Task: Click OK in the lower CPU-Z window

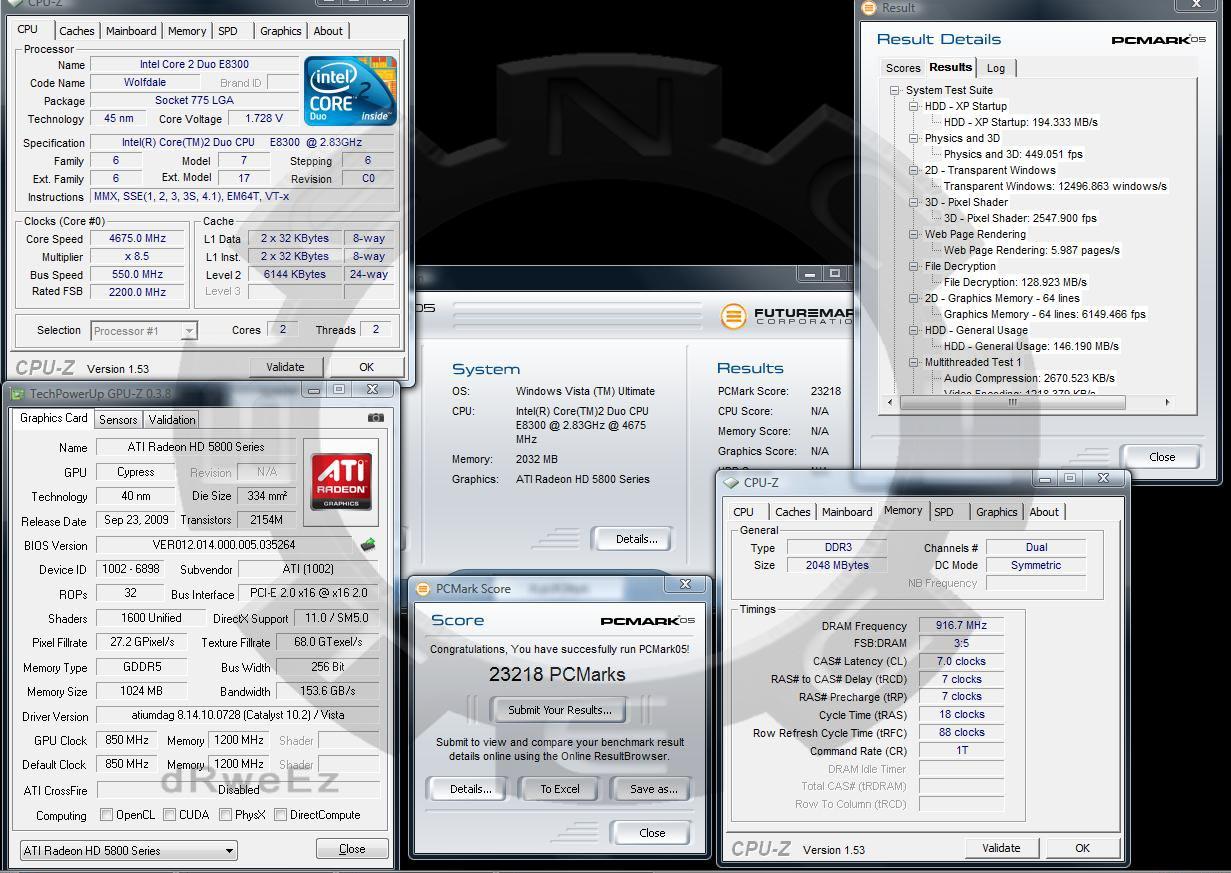Action: 1082,848
